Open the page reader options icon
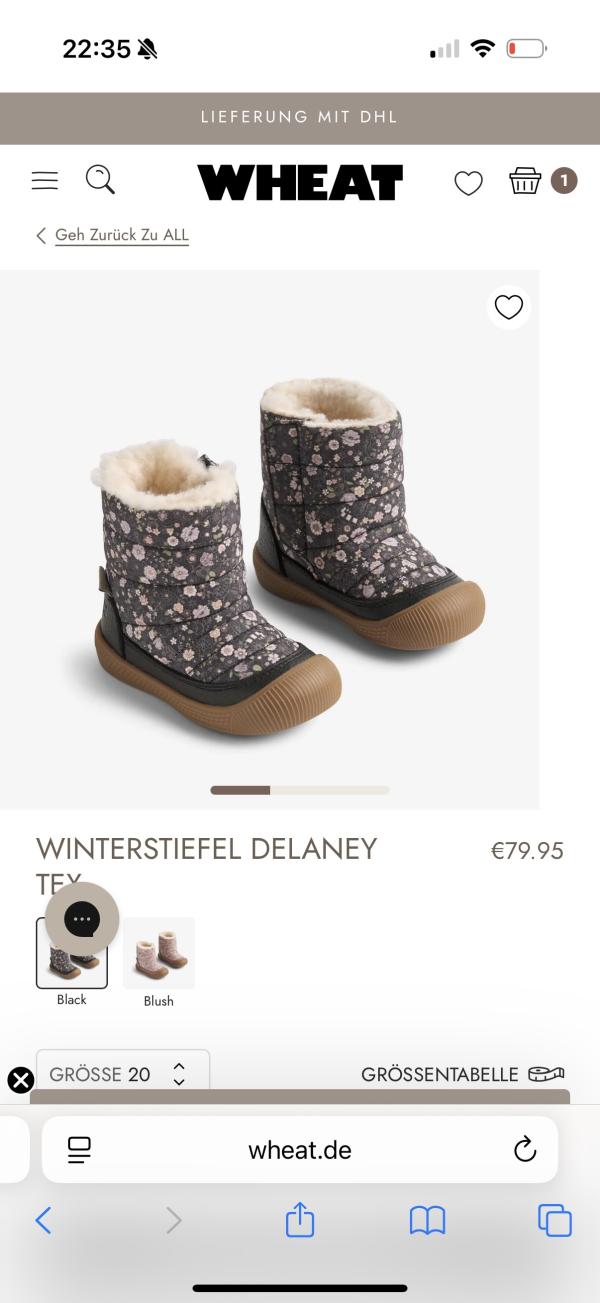 coord(79,1150)
